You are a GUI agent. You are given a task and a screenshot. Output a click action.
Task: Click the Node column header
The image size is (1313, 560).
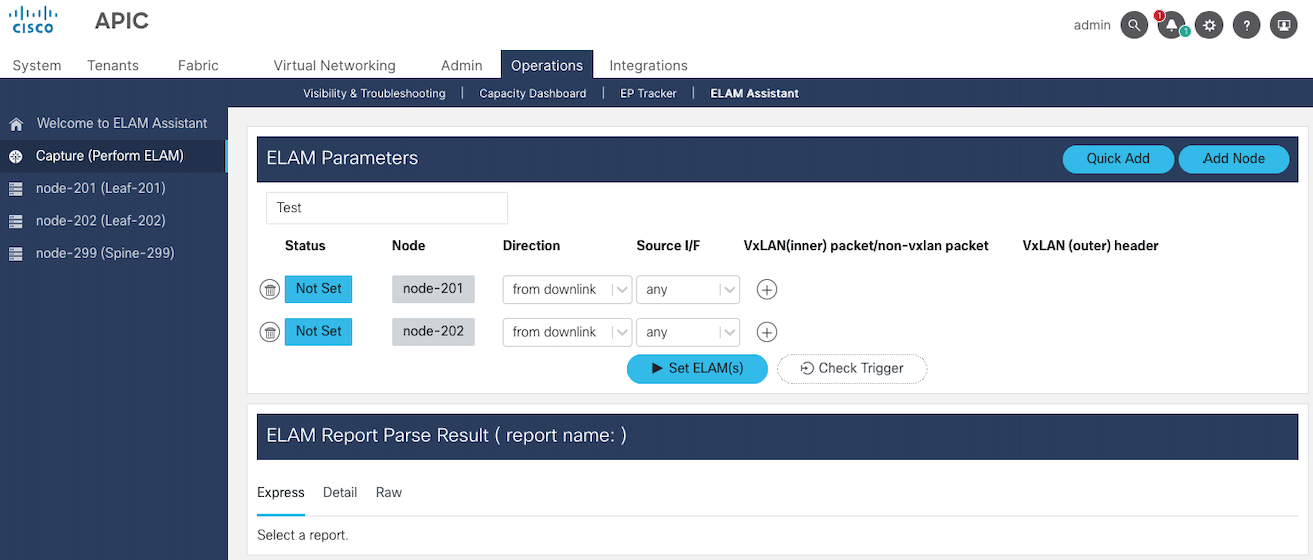coord(408,245)
